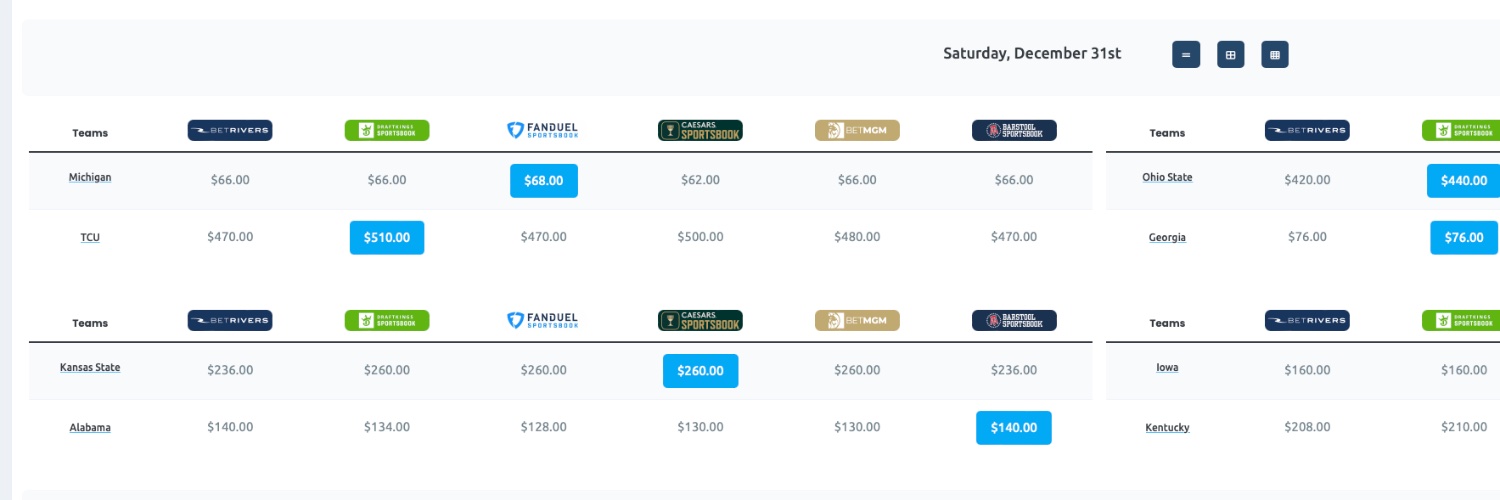
Task: Select the three-column grid layout icon
Action: pos(1275,55)
